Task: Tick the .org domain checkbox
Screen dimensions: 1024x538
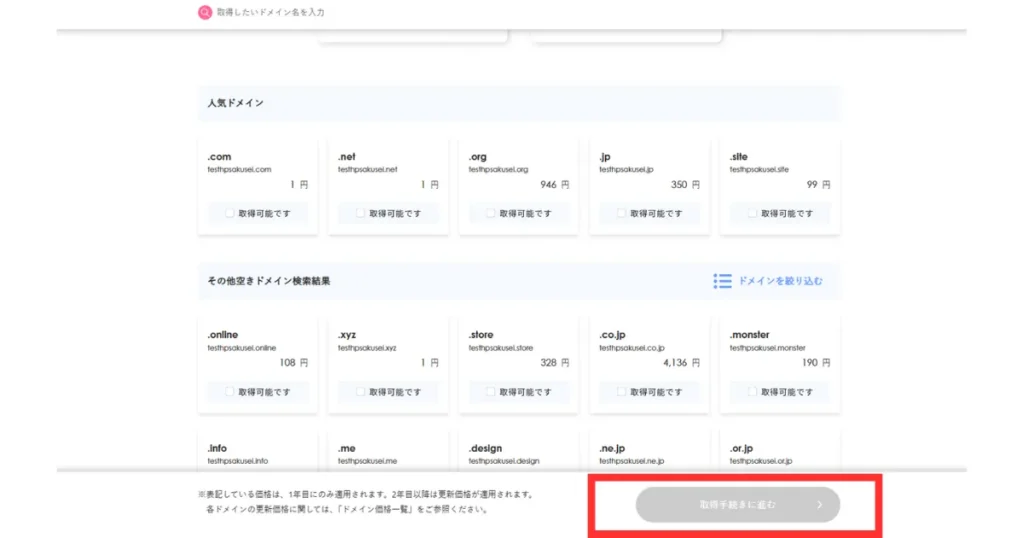Action: click(491, 213)
